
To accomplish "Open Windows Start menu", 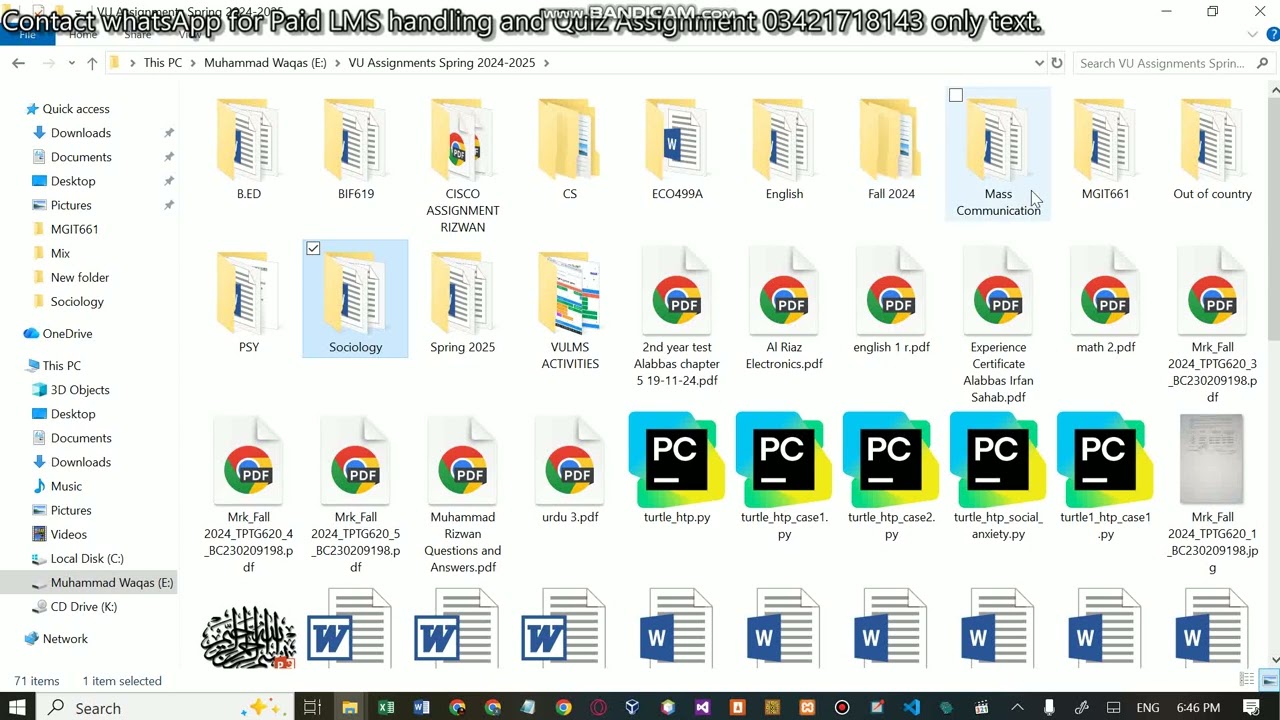I will [17, 707].
